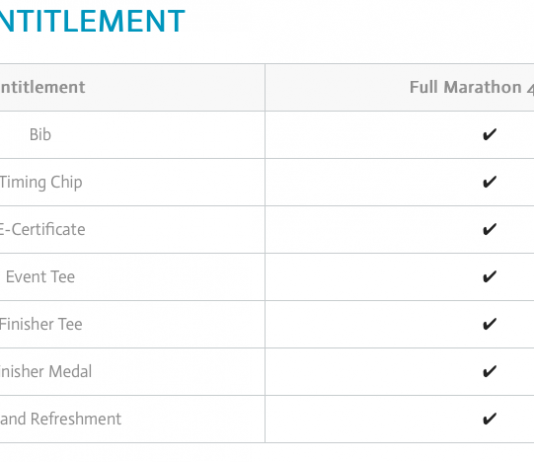534x462 pixels.
Task: Click the Event Tee label
Action: tap(40, 276)
